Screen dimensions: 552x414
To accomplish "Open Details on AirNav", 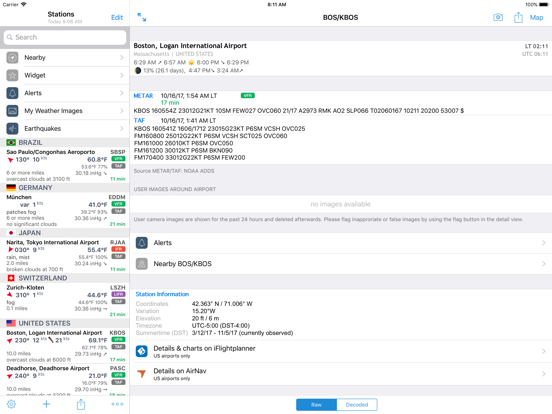I will tap(341, 374).
